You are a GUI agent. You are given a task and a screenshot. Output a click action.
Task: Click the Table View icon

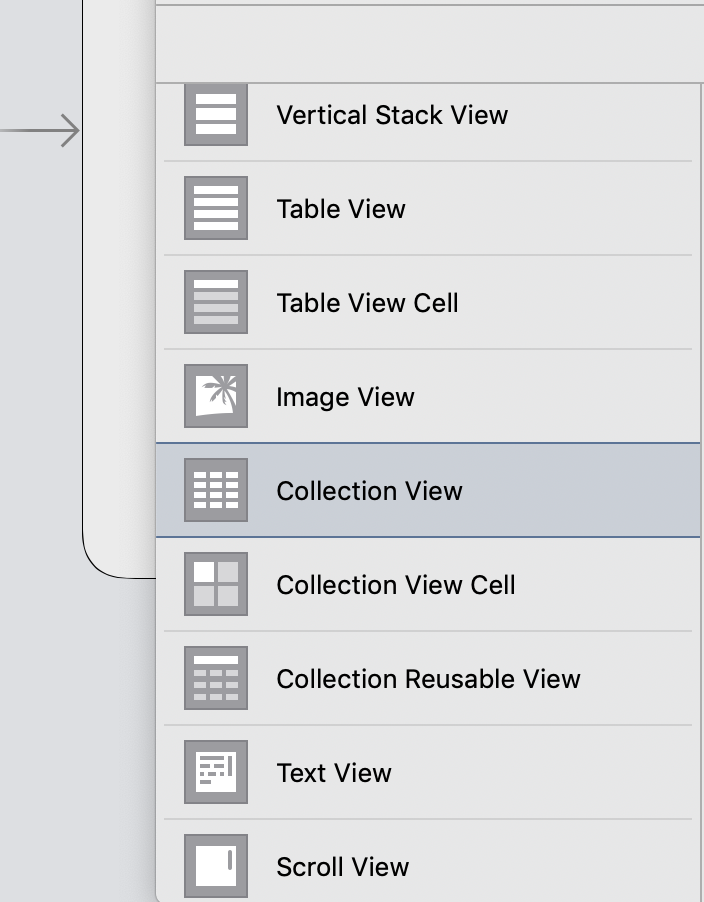(216, 208)
